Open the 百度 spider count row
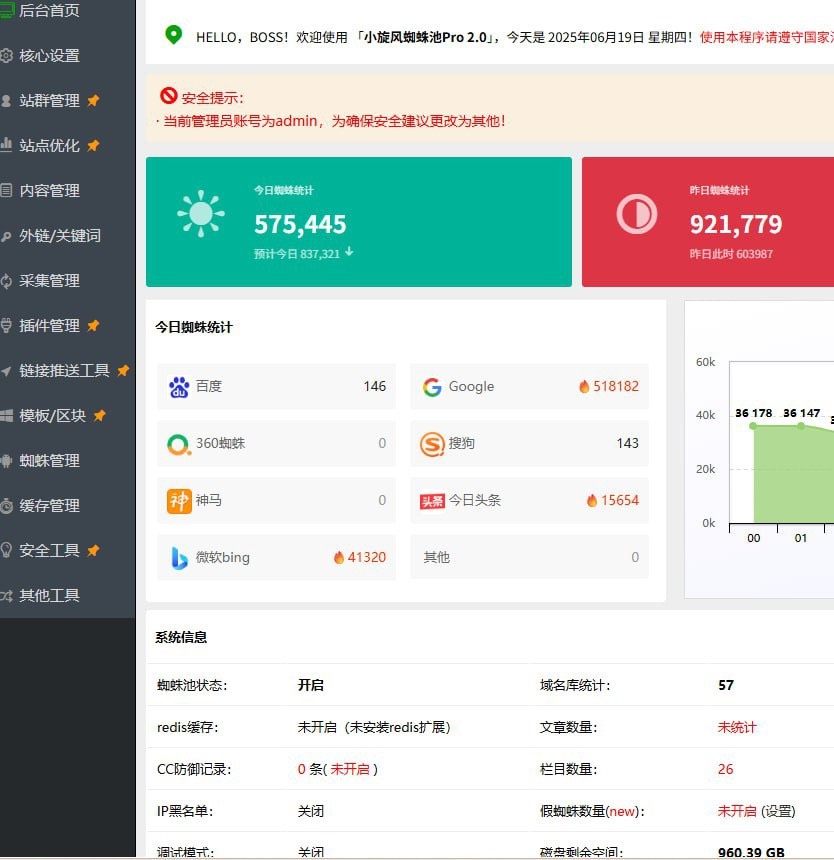This screenshot has width=834, height=860. tap(276, 387)
